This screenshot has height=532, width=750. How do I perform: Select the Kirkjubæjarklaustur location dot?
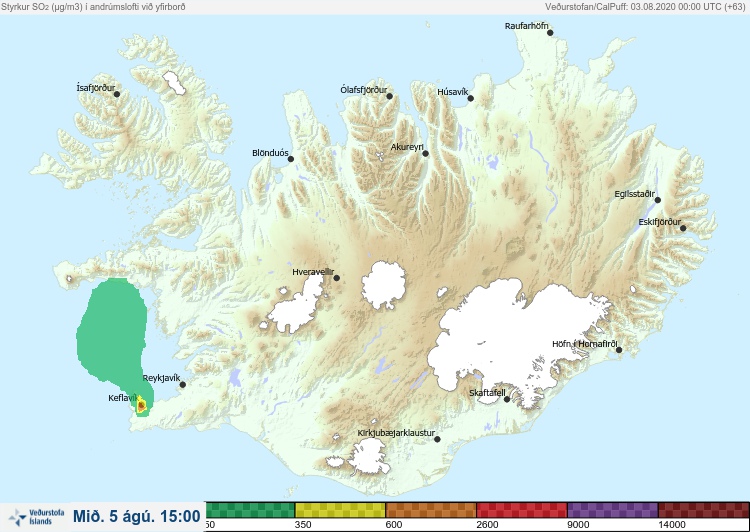437,439
